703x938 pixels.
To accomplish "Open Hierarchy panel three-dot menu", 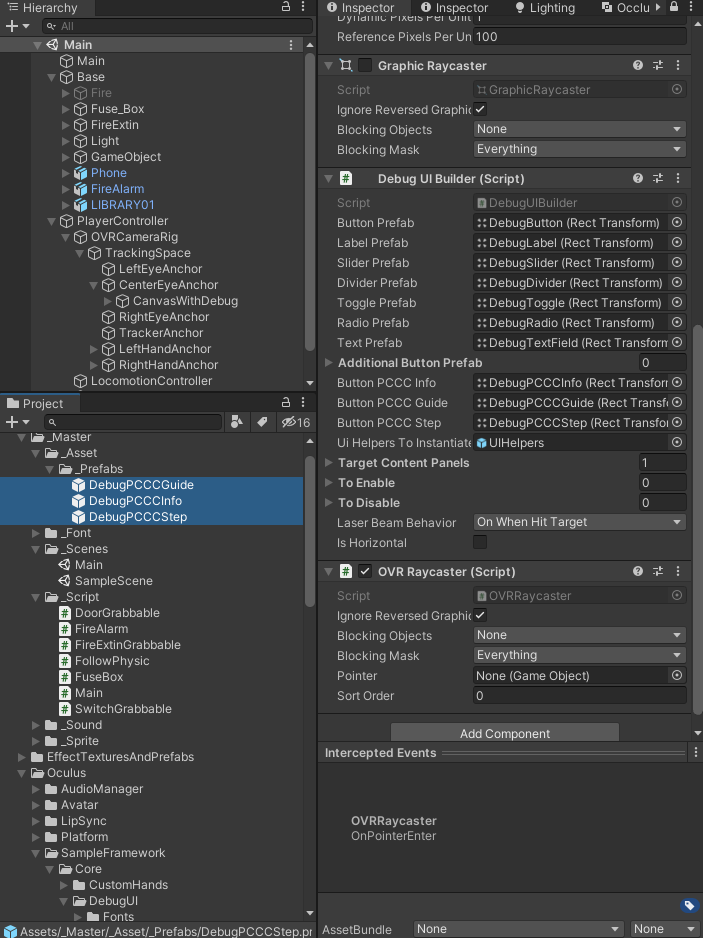I will point(303,7).
